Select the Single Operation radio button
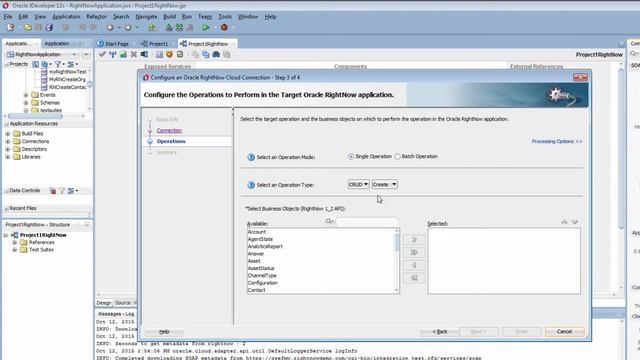This screenshot has height=360, width=640. click(351, 157)
